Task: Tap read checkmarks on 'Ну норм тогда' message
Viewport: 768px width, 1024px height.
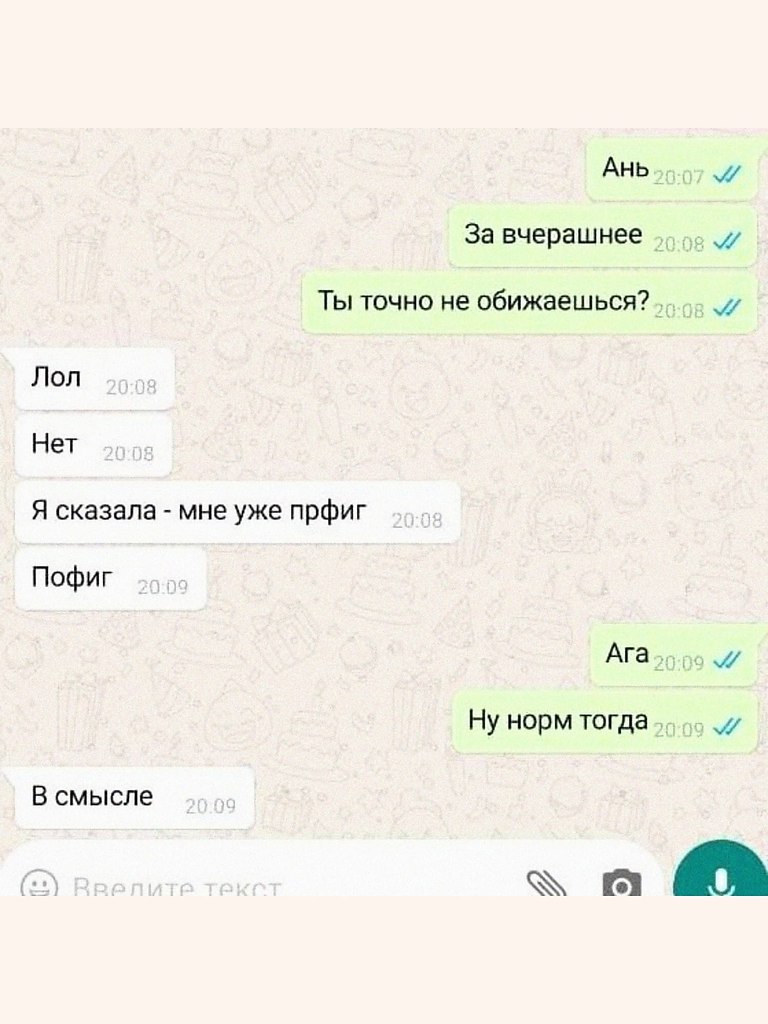Action: pyautogui.click(x=727, y=727)
